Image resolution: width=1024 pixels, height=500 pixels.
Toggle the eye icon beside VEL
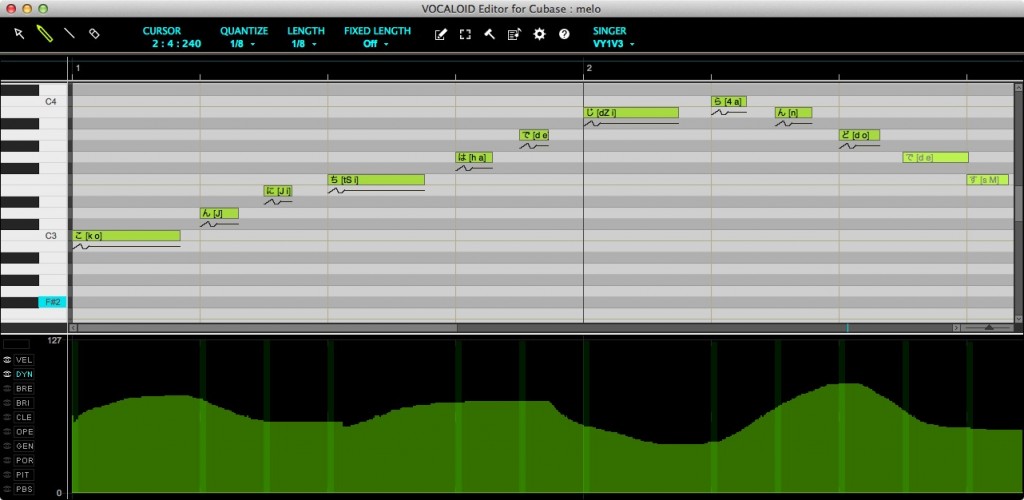tap(7, 360)
